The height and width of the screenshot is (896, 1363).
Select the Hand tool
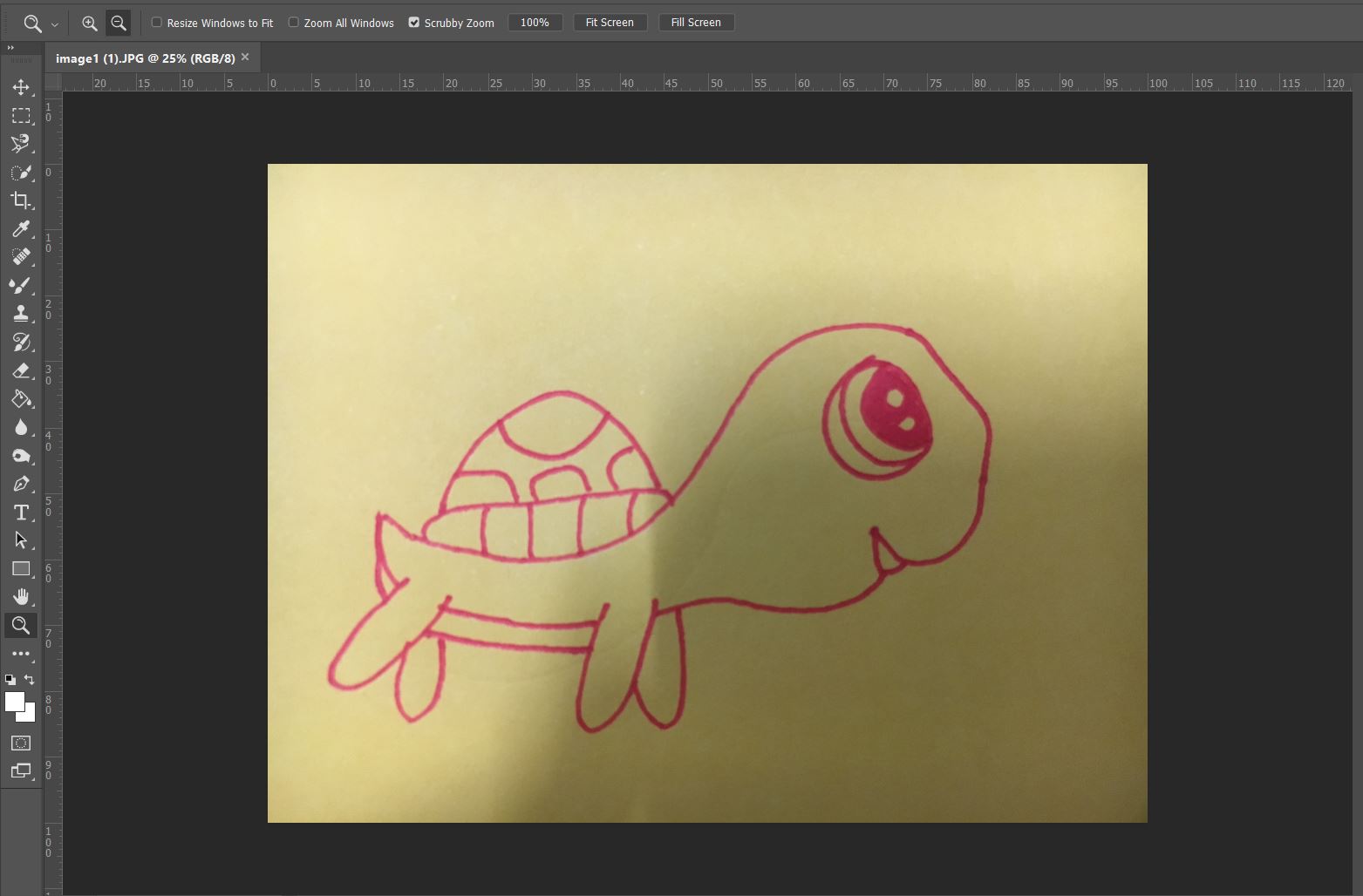21,597
